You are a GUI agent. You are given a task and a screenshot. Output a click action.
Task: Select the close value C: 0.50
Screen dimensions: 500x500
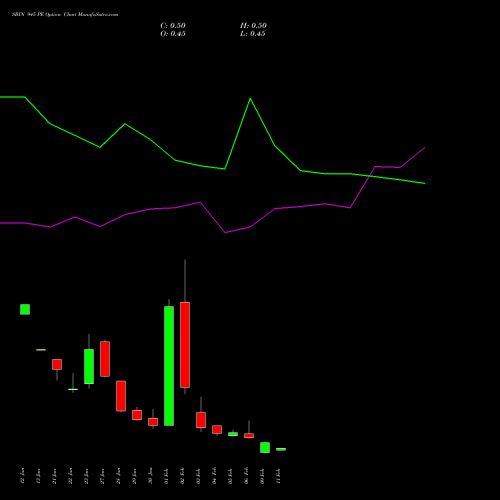pyautogui.click(x=173, y=26)
